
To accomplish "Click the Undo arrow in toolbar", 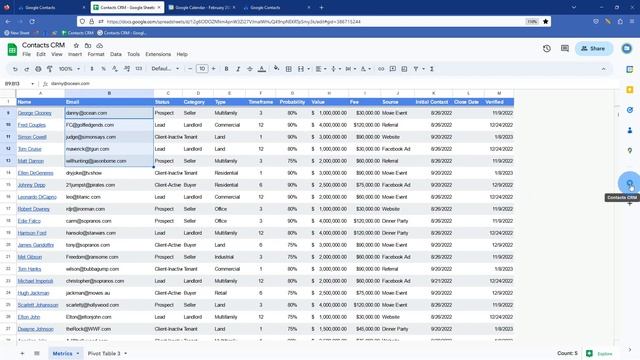I will pos(15,69).
